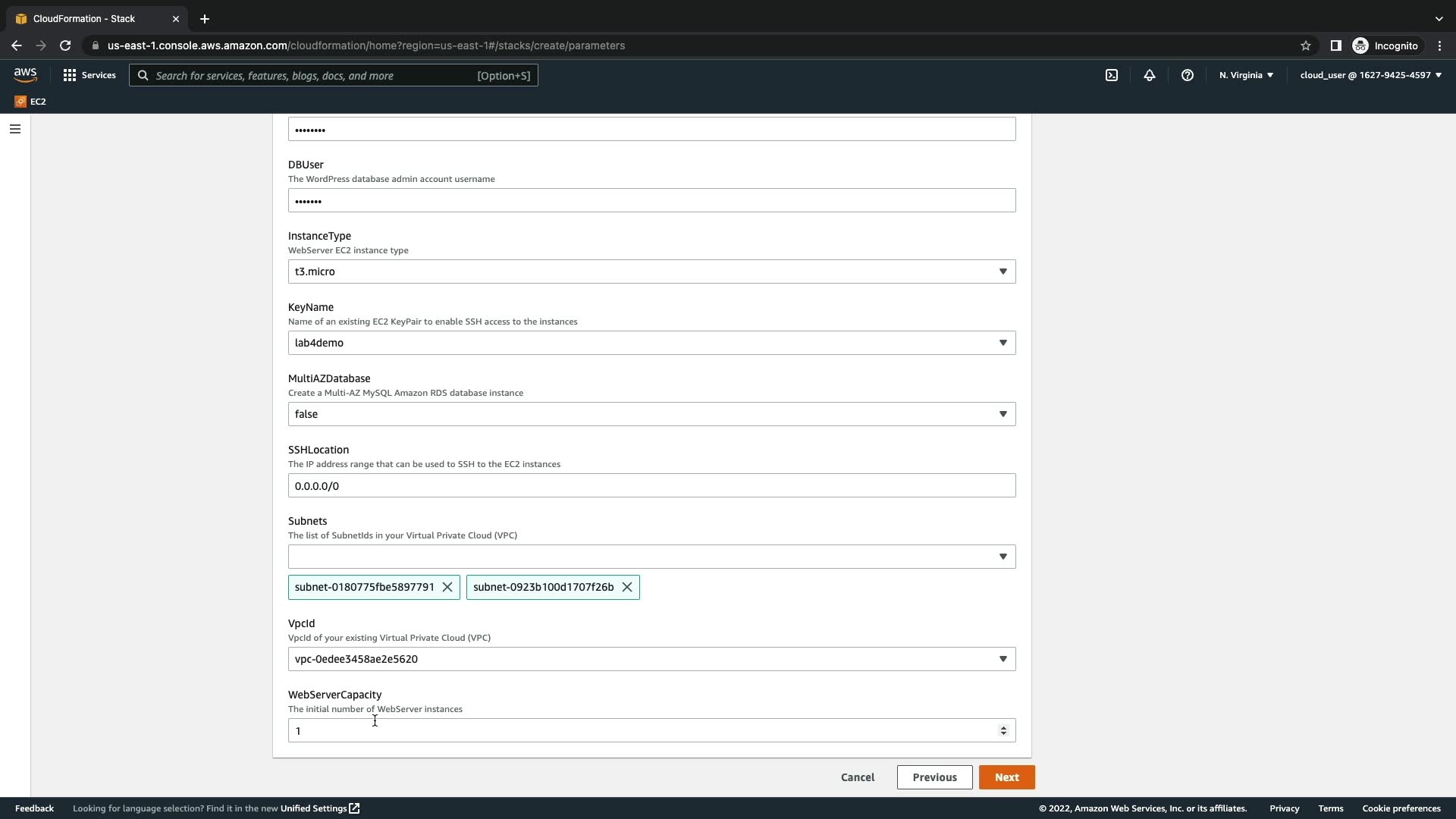
Task: Click the help question mark icon
Action: (x=1188, y=75)
